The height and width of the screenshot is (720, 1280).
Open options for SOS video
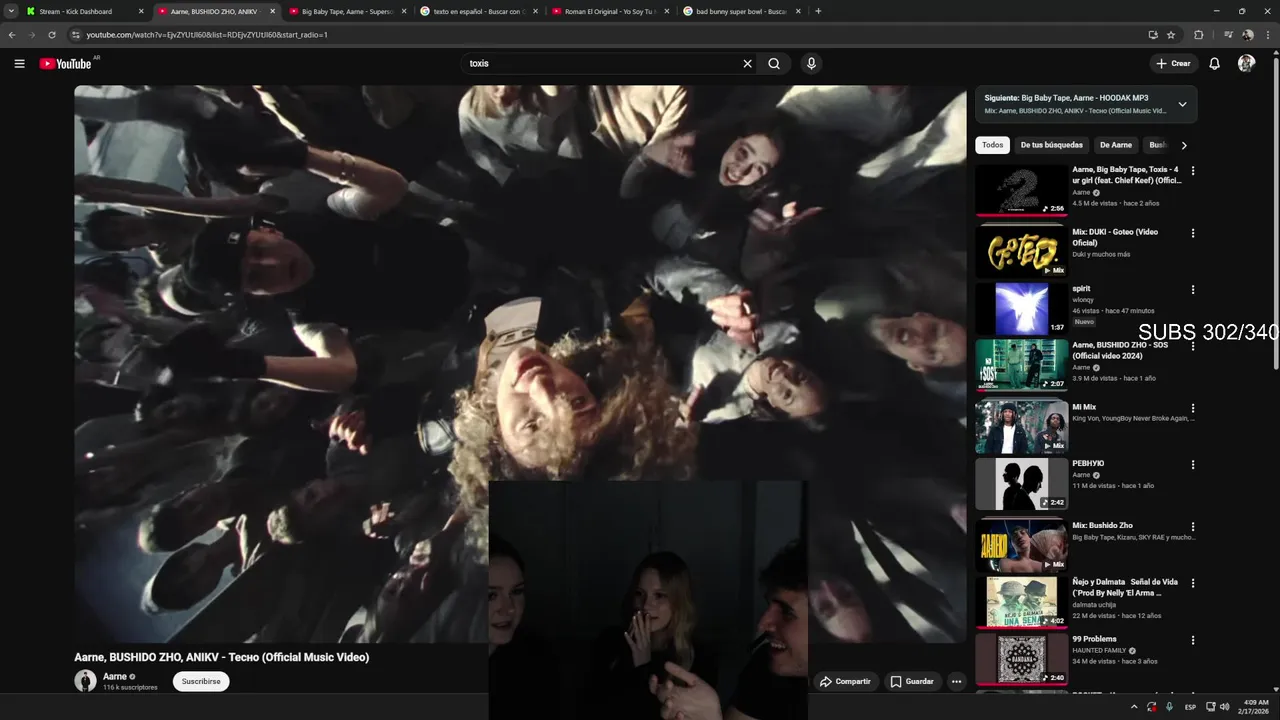pos(1192,346)
